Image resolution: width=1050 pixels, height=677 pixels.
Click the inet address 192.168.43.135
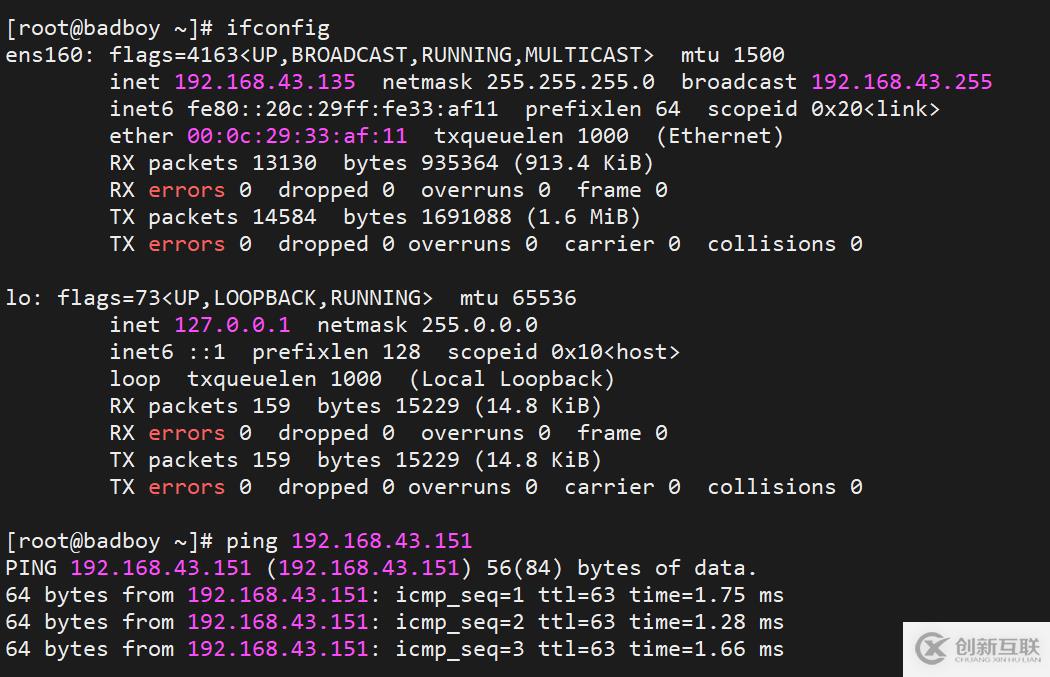tap(264, 82)
